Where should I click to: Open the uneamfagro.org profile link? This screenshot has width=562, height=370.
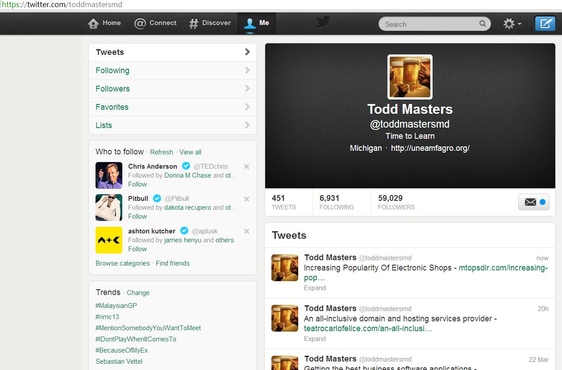[x=430, y=148]
